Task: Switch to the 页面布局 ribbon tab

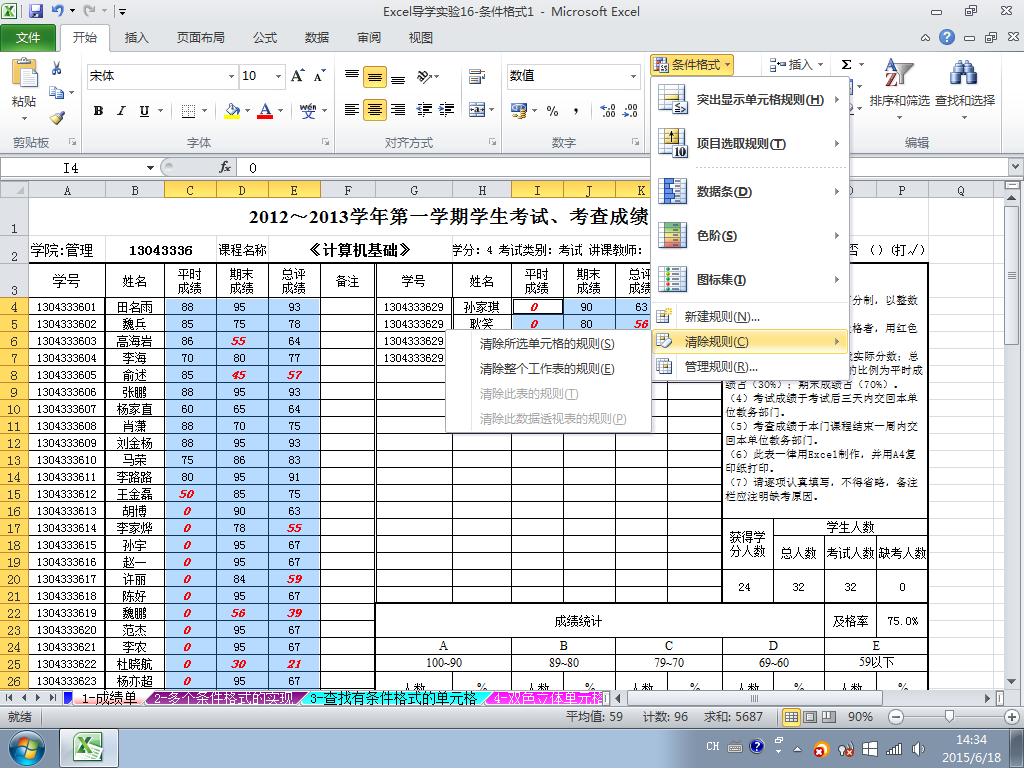Action: [200, 38]
